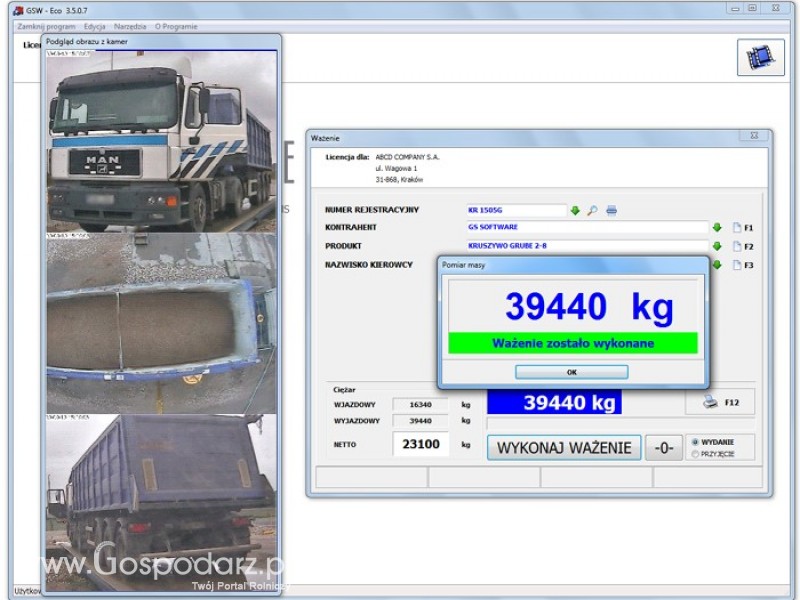Click the front truck camera image
Screen dimensions: 800x600
pyautogui.click(x=162, y=142)
